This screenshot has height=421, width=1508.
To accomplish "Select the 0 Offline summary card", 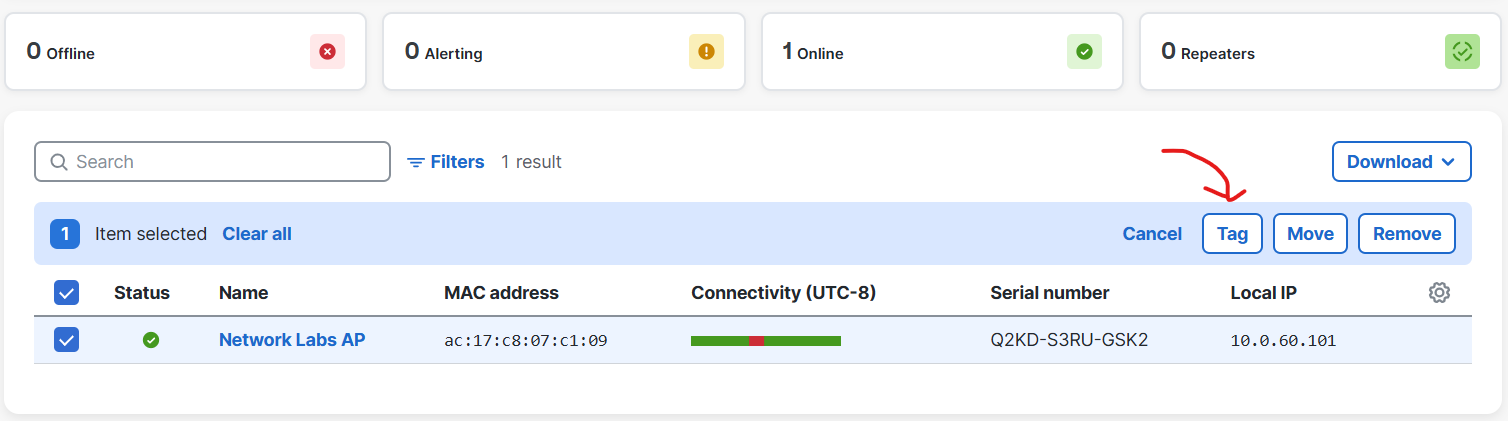I will (x=186, y=51).
